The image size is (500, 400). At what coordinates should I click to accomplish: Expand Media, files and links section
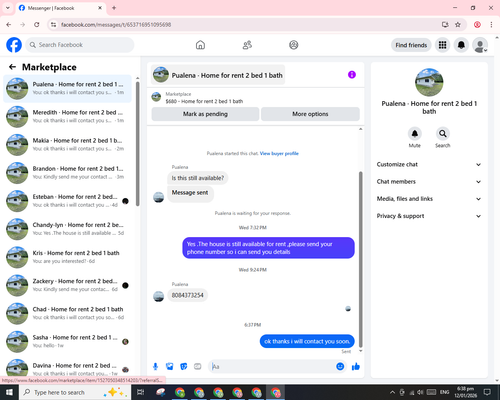tap(429, 199)
